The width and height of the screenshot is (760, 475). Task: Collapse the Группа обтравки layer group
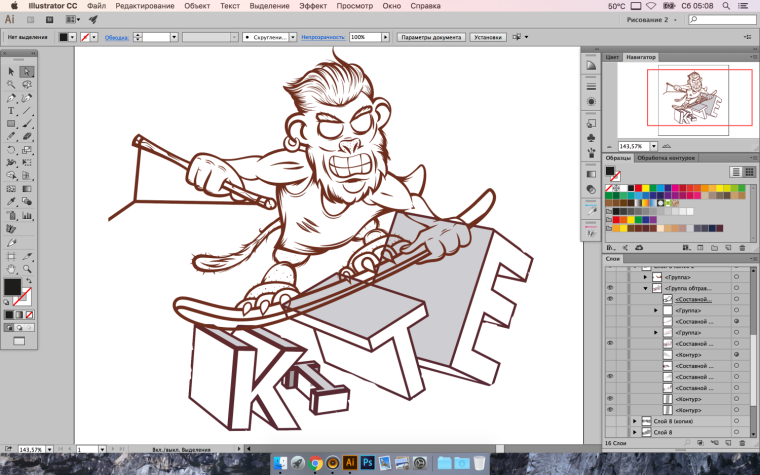645,287
